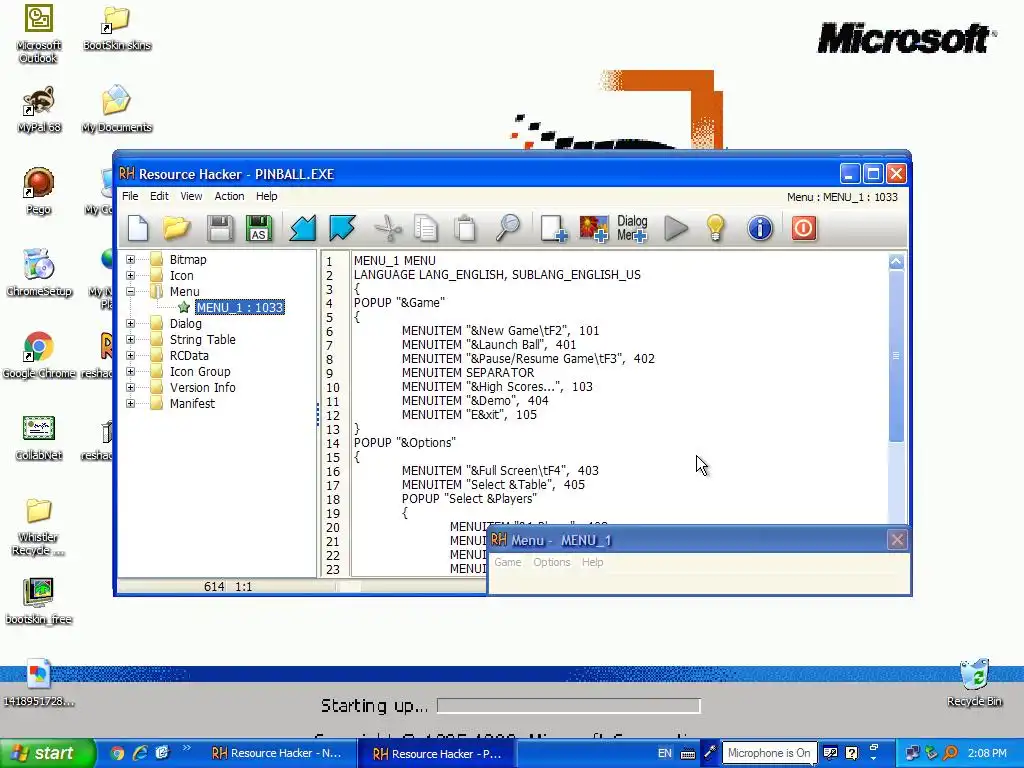Screen dimensions: 1024x768
Task: Click the MyPal 68 desktop icon
Action: pyautogui.click(x=39, y=110)
